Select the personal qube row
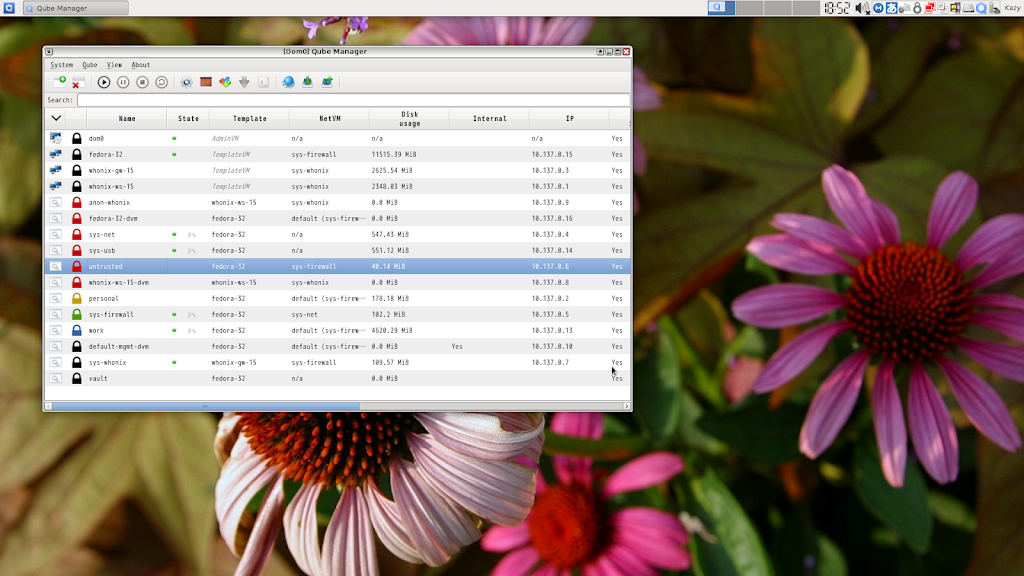Image resolution: width=1024 pixels, height=576 pixels. 337,298
